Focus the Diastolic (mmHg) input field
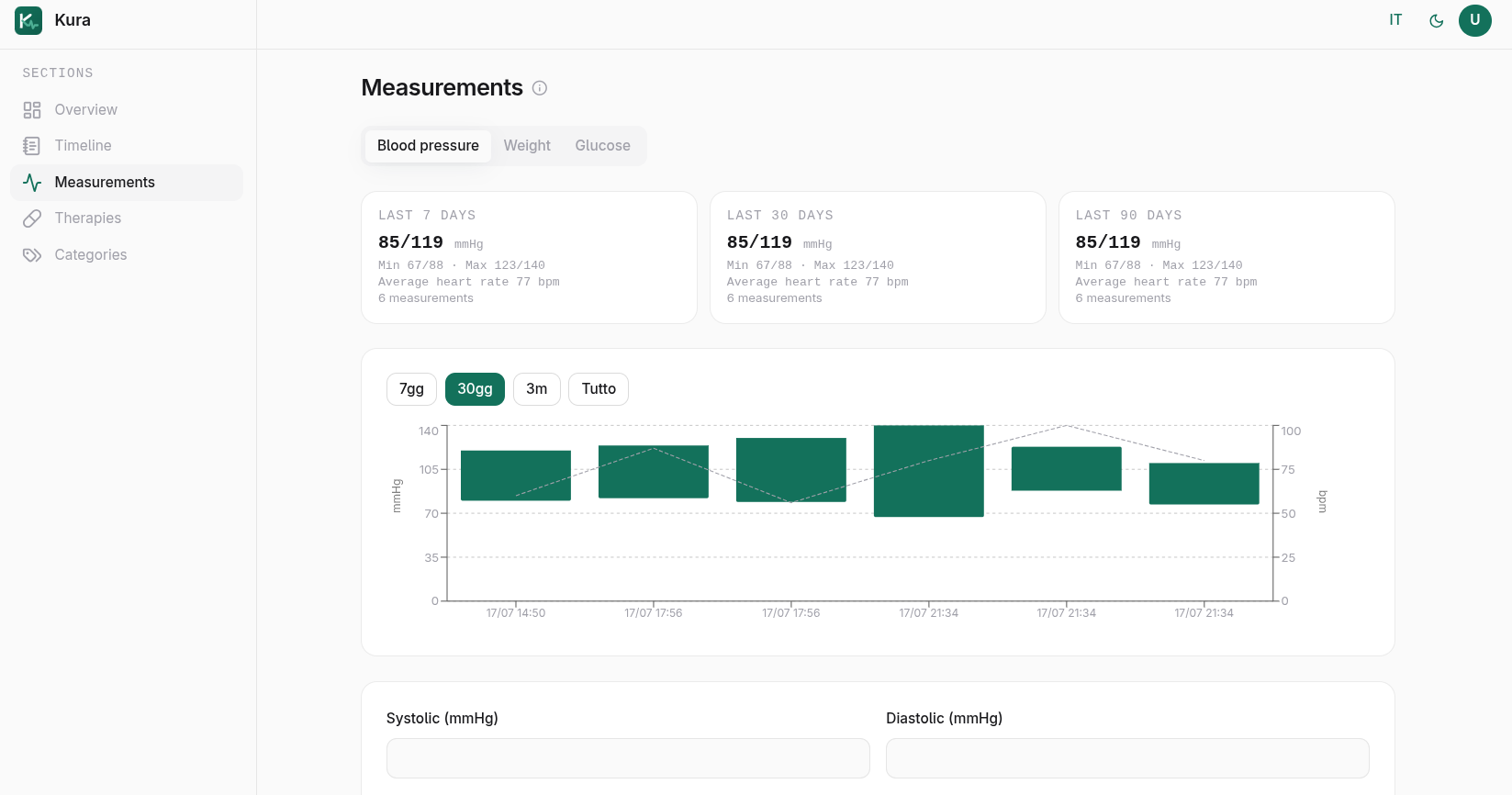 (x=1127, y=758)
